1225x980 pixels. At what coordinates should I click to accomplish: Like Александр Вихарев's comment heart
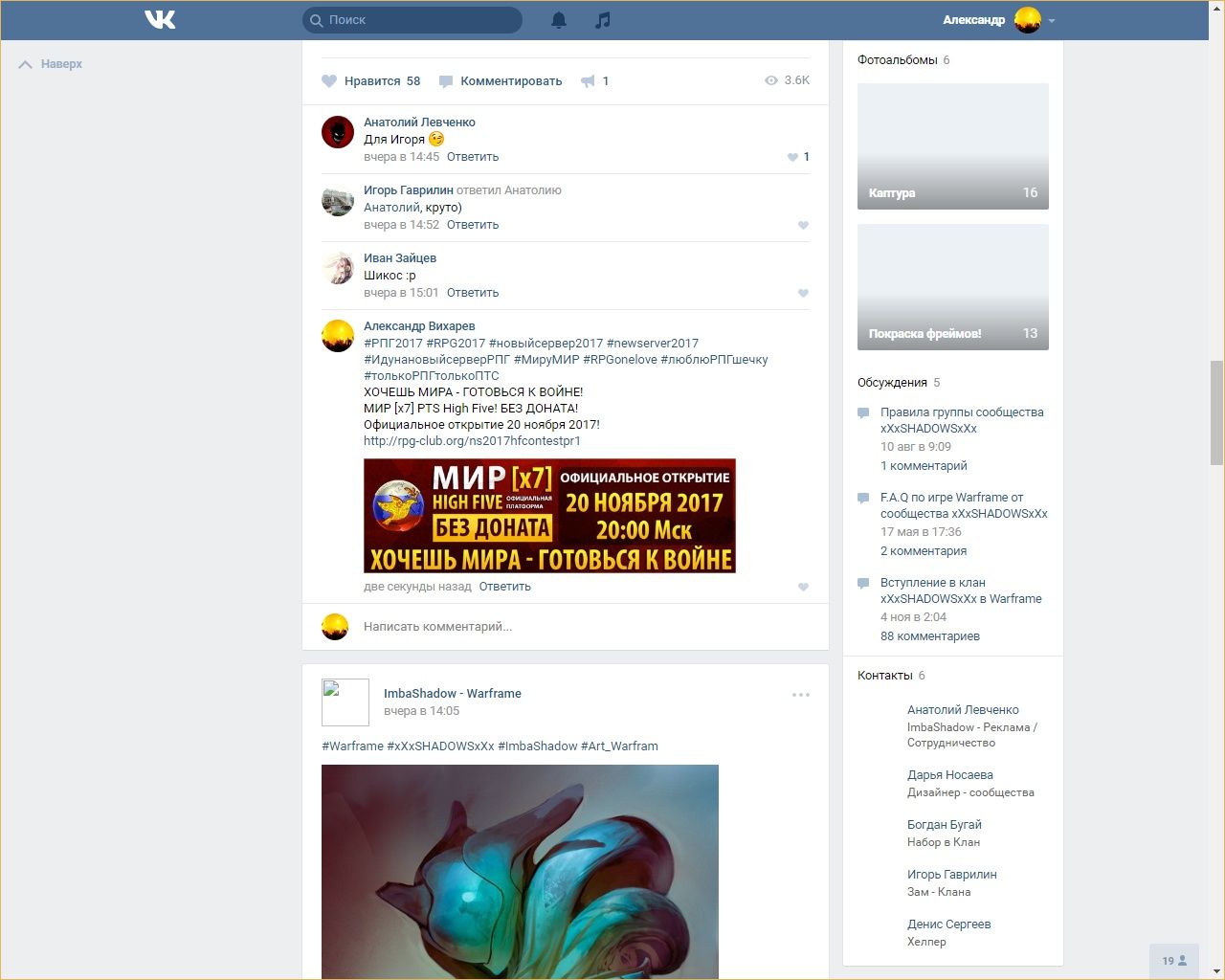click(x=803, y=588)
